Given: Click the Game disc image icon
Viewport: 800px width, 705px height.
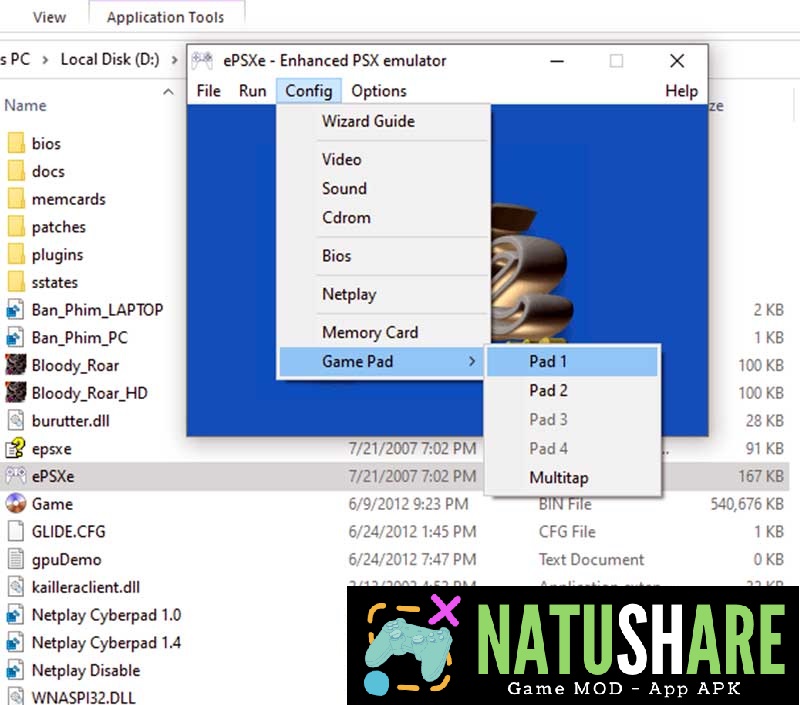Looking at the screenshot, I should click(15, 503).
